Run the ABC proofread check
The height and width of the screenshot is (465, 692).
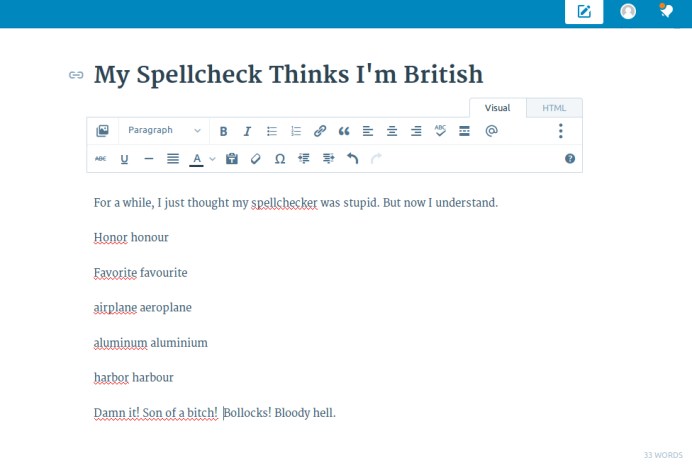(x=440, y=131)
